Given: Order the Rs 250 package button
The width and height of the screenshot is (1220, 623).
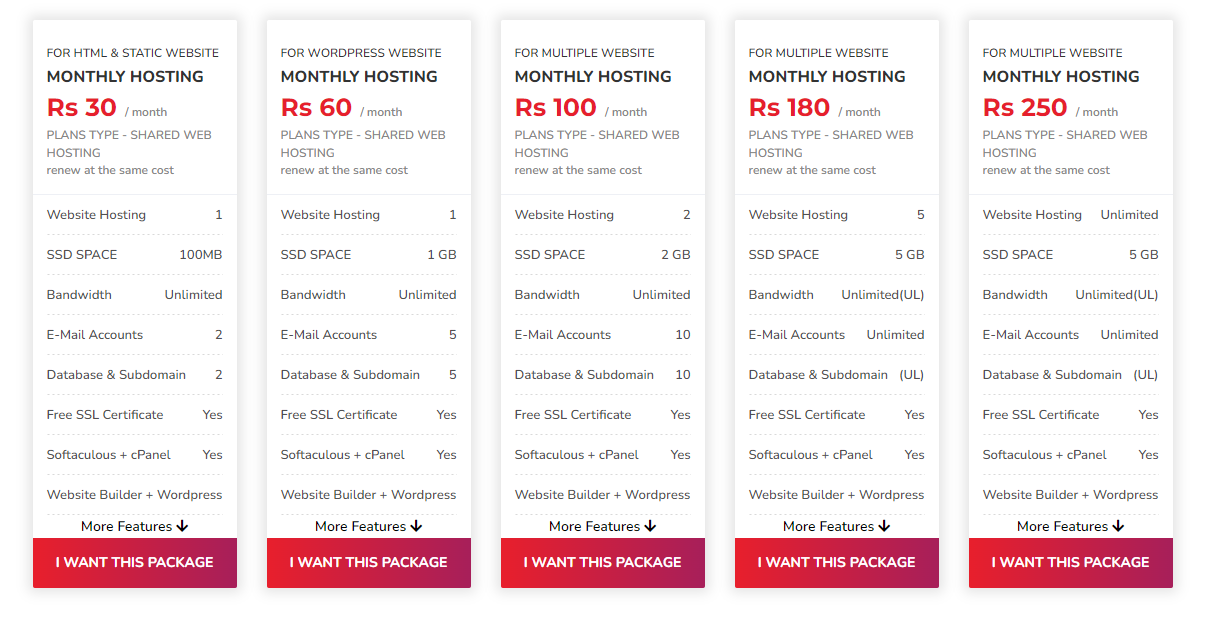Looking at the screenshot, I should pyautogui.click(x=1071, y=563).
